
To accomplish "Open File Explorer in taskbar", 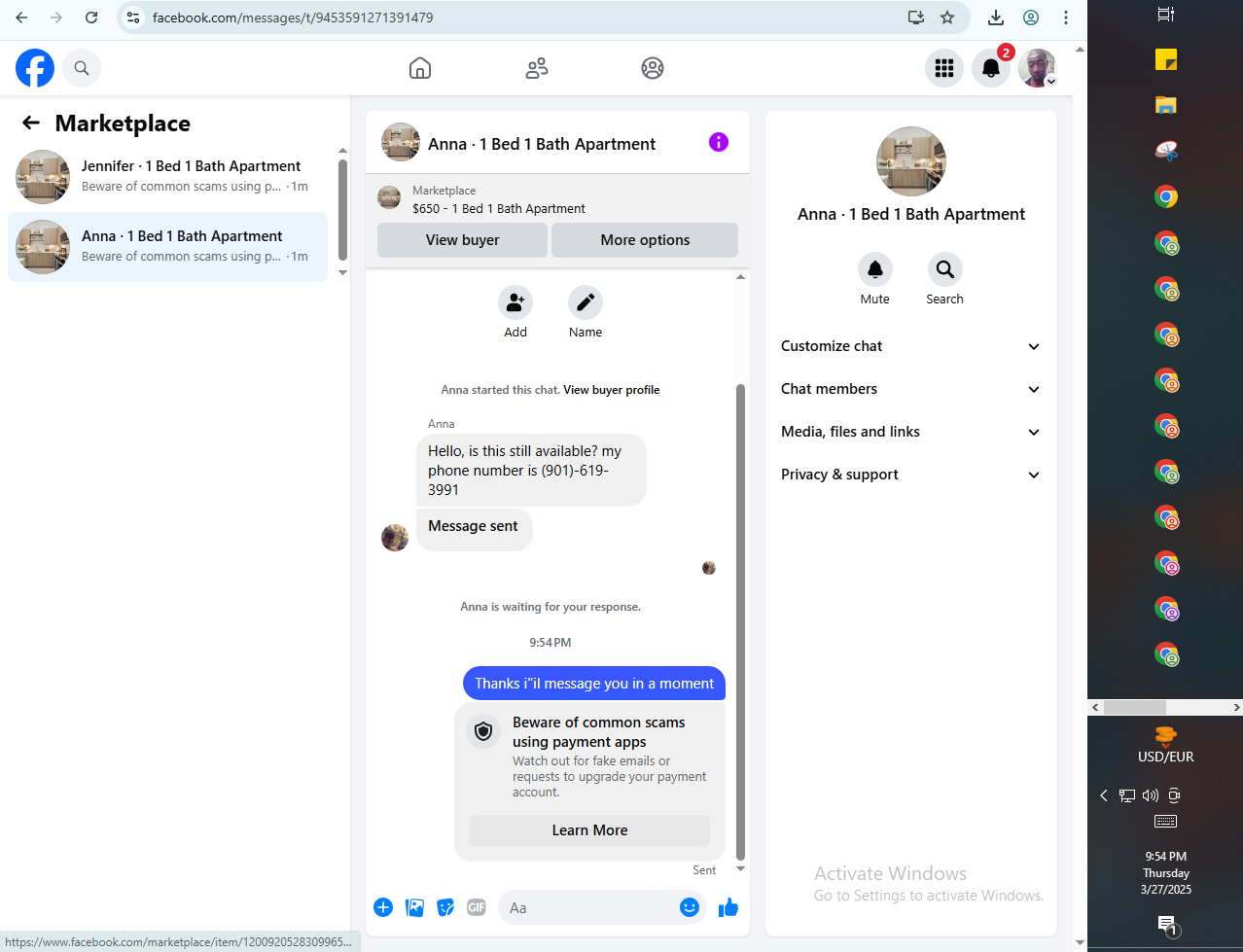I will (1166, 105).
